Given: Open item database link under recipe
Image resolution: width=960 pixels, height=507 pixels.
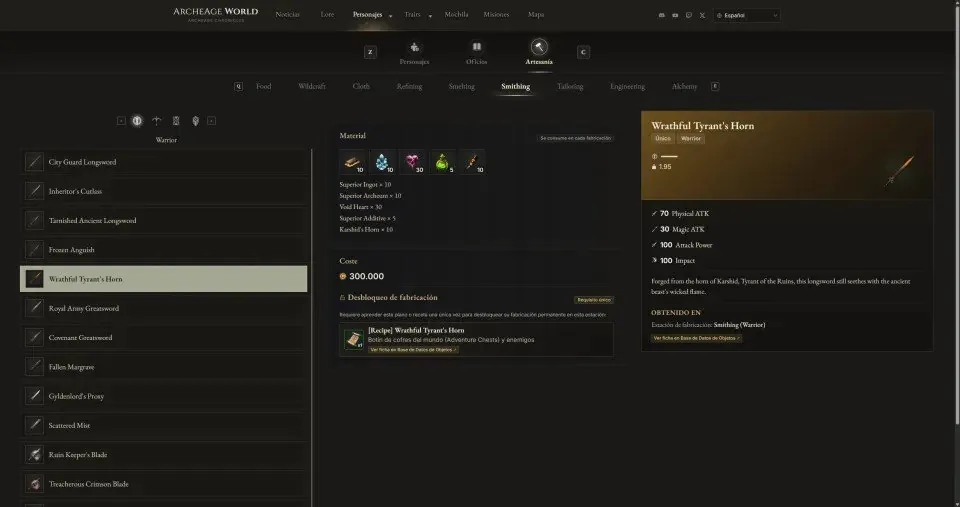Looking at the screenshot, I should pyautogui.click(x=413, y=350).
